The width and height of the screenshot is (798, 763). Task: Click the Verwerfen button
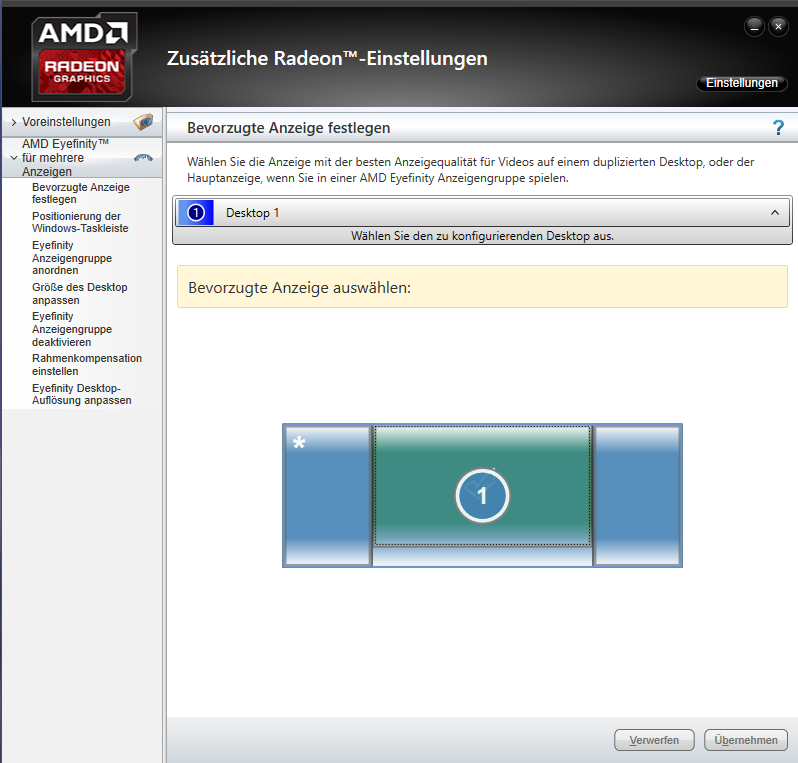(x=654, y=740)
